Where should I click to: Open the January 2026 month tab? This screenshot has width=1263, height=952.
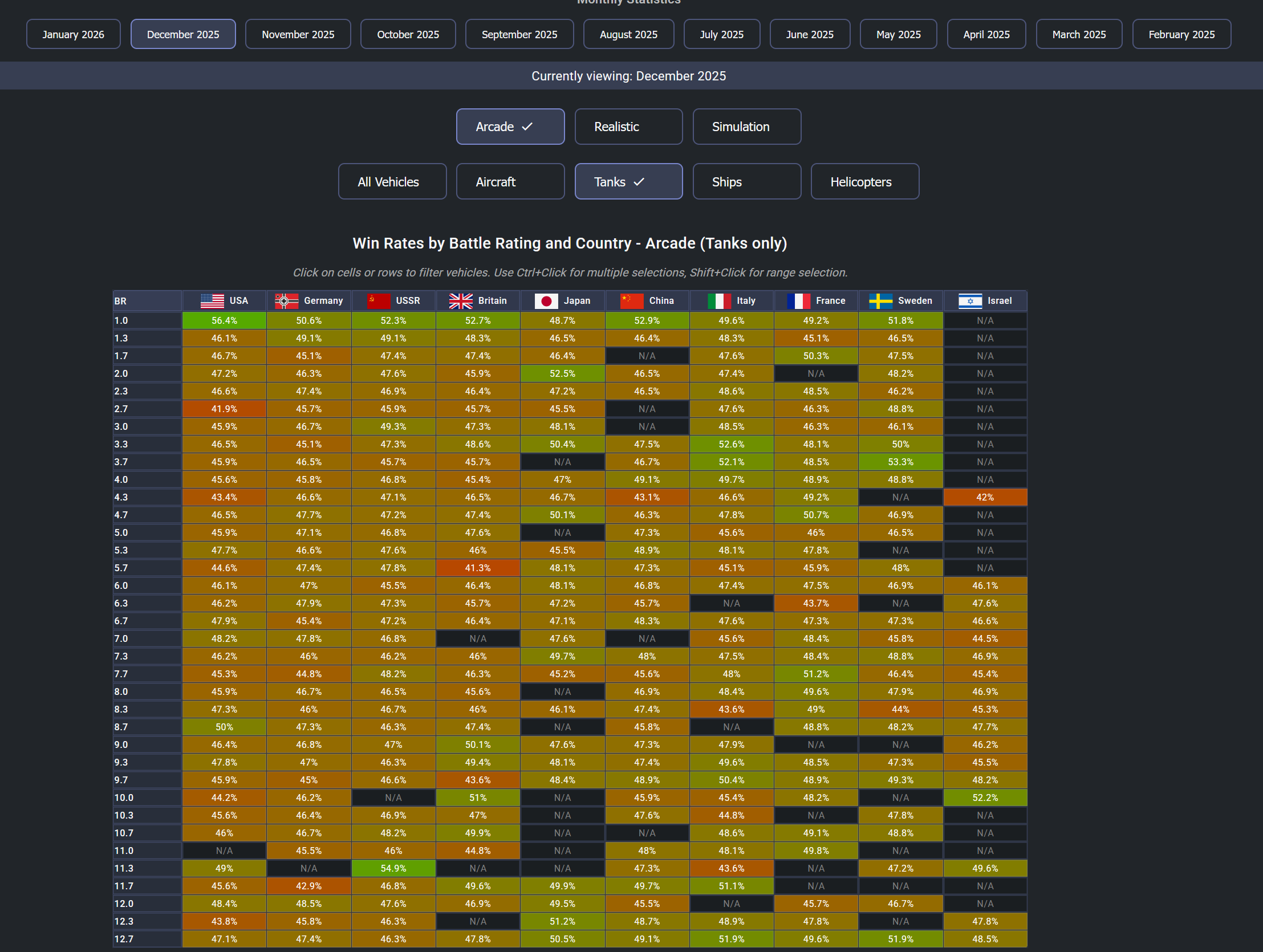[73, 34]
